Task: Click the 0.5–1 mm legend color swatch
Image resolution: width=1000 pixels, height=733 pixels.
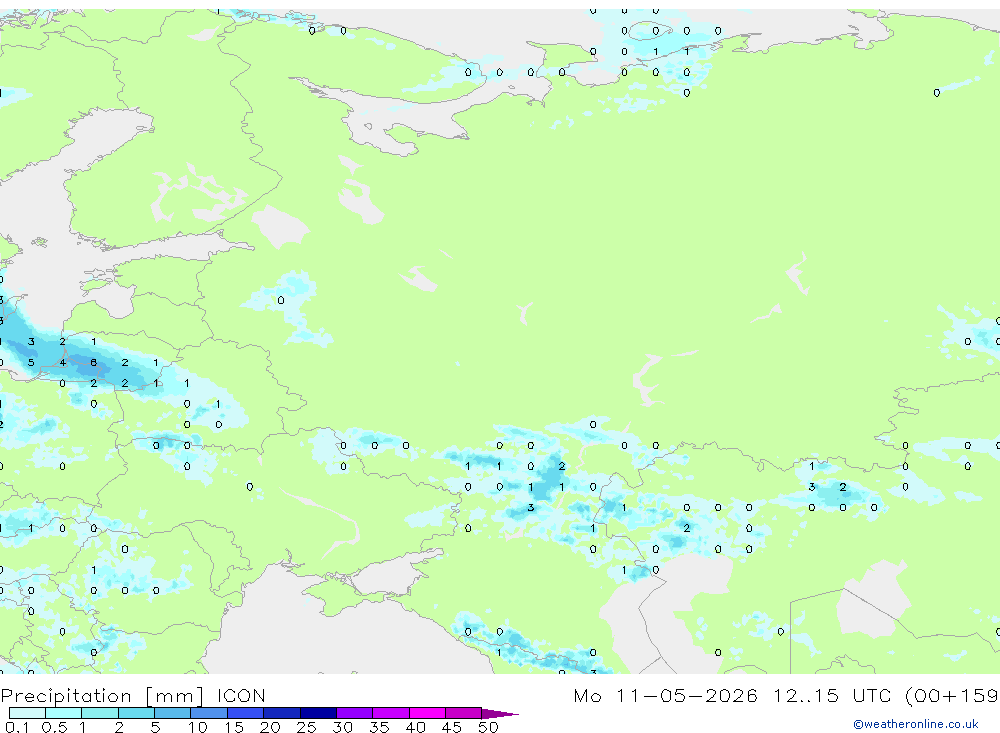Action: point(64,713)
